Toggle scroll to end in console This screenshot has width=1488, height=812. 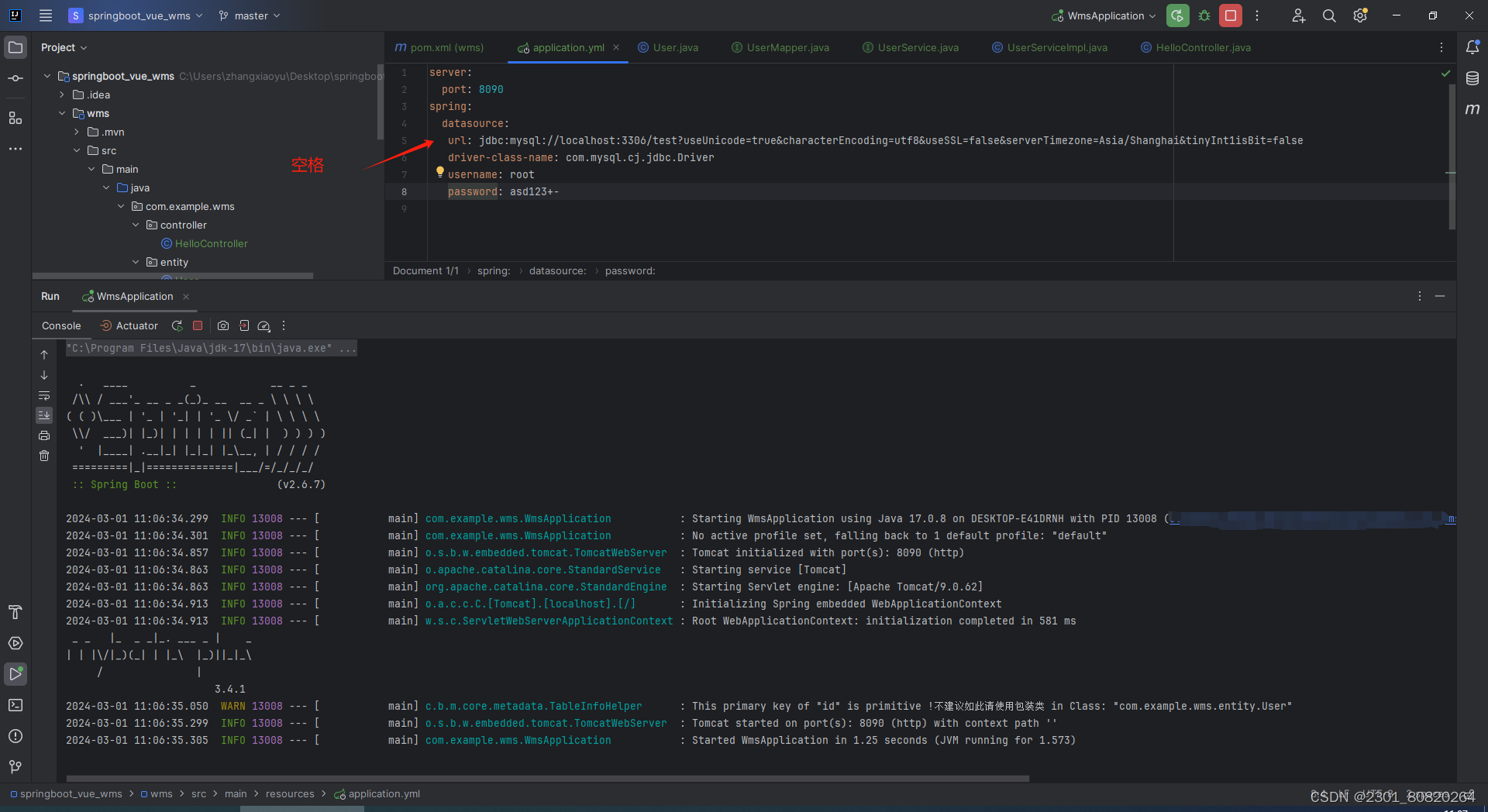click(x=44, y=415)
